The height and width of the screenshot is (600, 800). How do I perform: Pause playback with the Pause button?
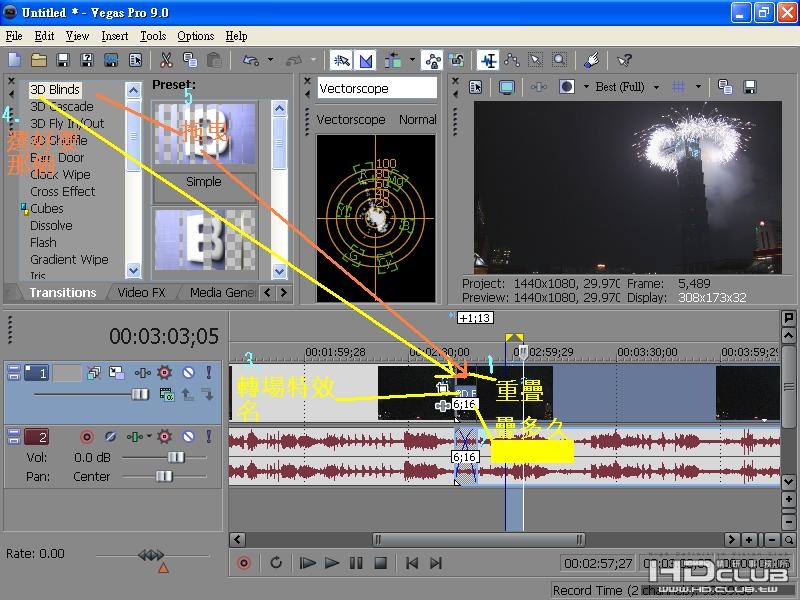[356, 563]
